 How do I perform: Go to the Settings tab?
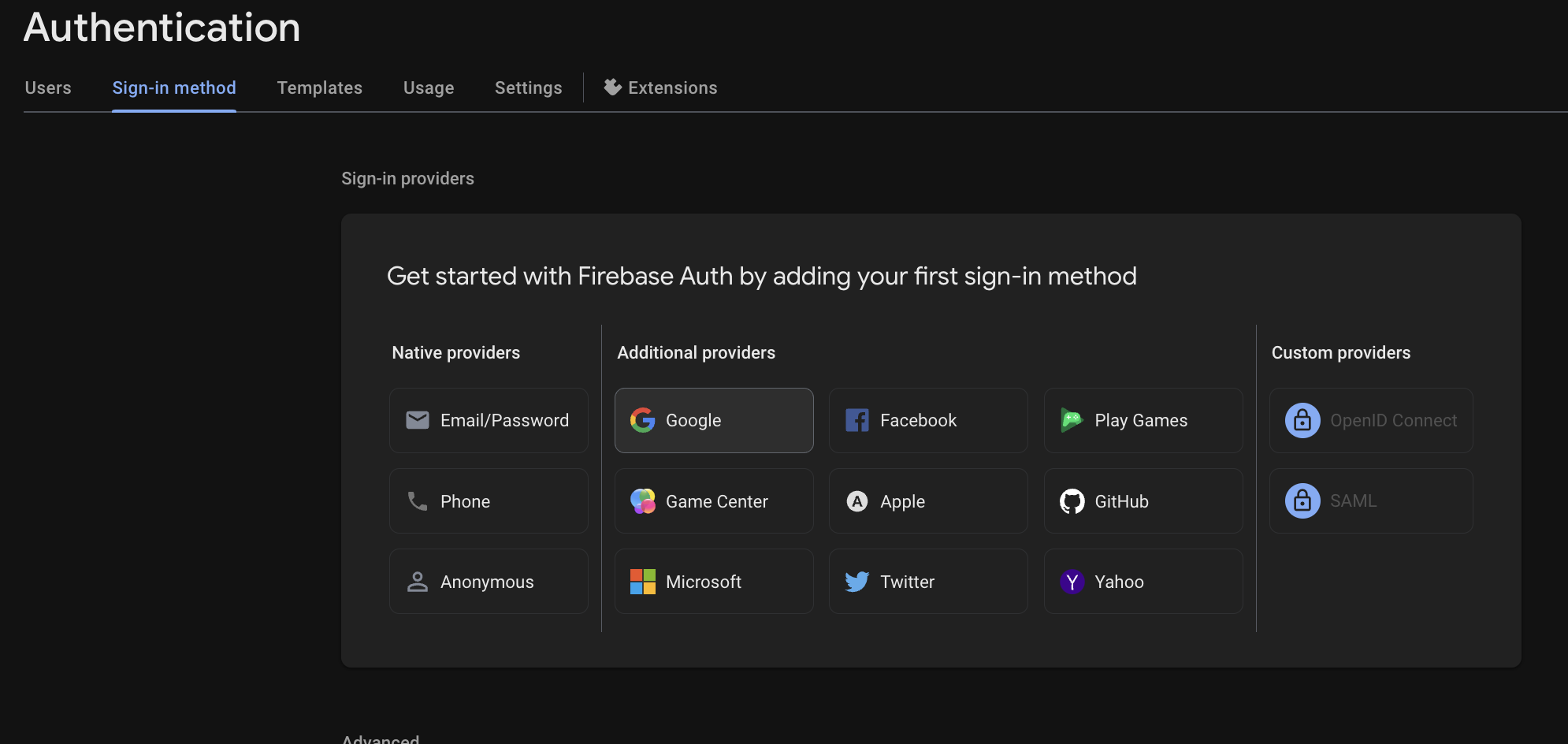pos(529,87)
